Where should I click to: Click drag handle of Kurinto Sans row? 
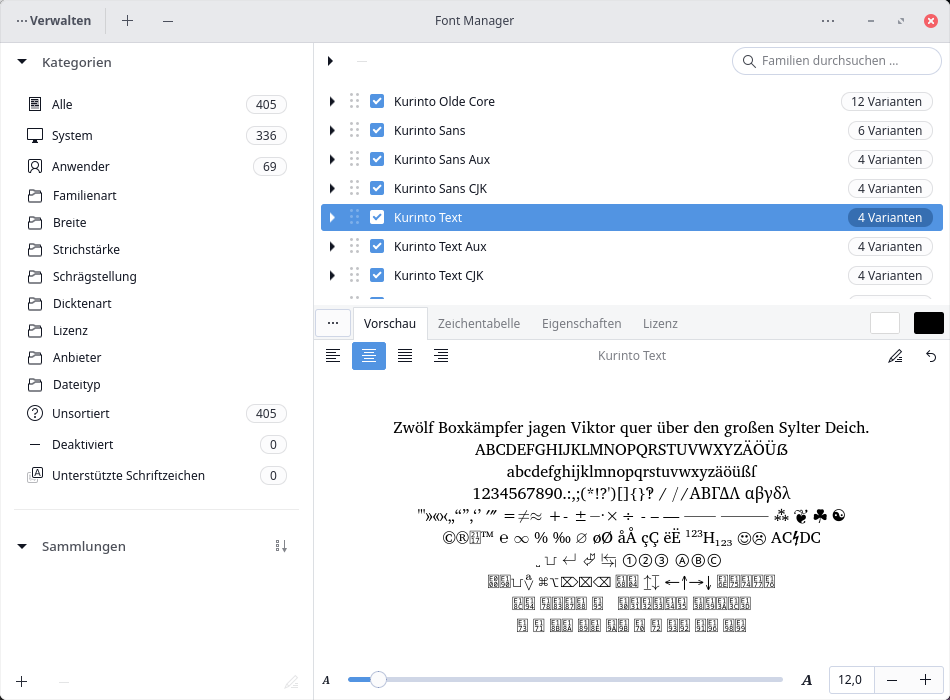point(354,130)
